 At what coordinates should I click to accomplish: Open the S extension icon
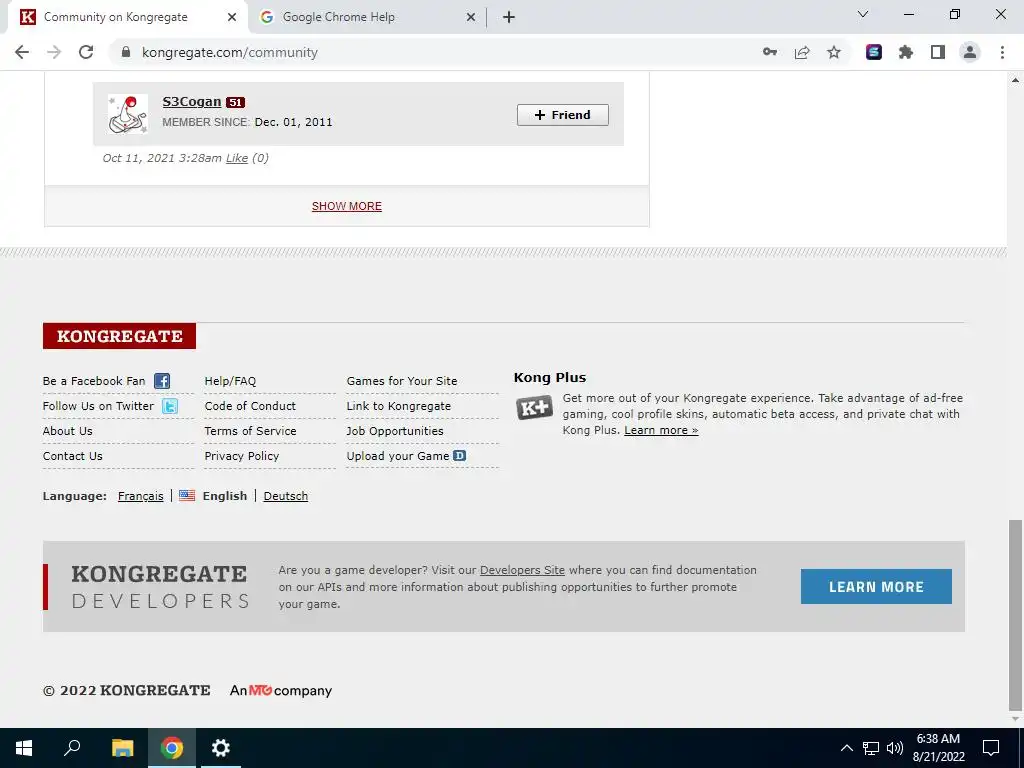pos(874,52)
